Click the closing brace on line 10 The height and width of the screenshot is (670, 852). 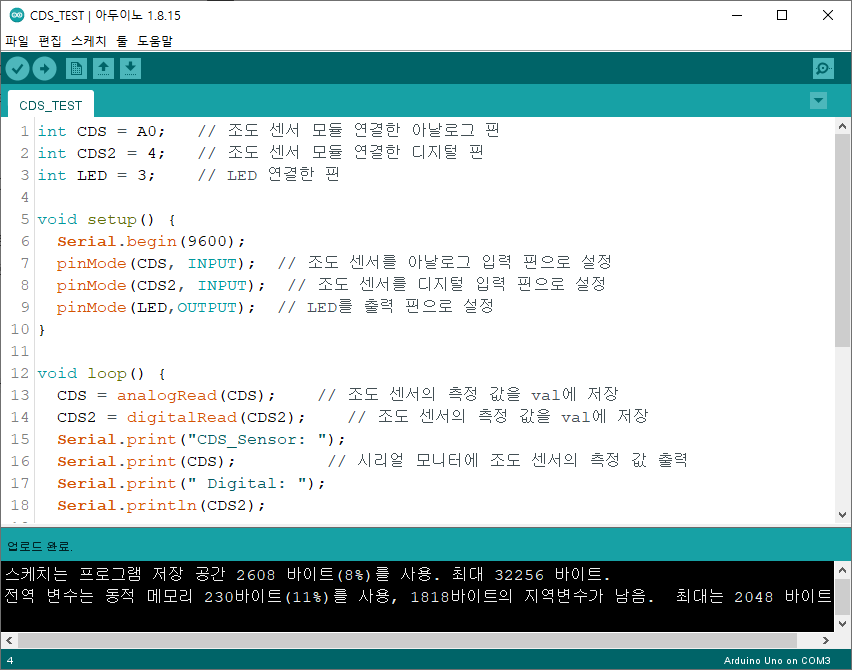pyautogui.click(x=41, y=330)
